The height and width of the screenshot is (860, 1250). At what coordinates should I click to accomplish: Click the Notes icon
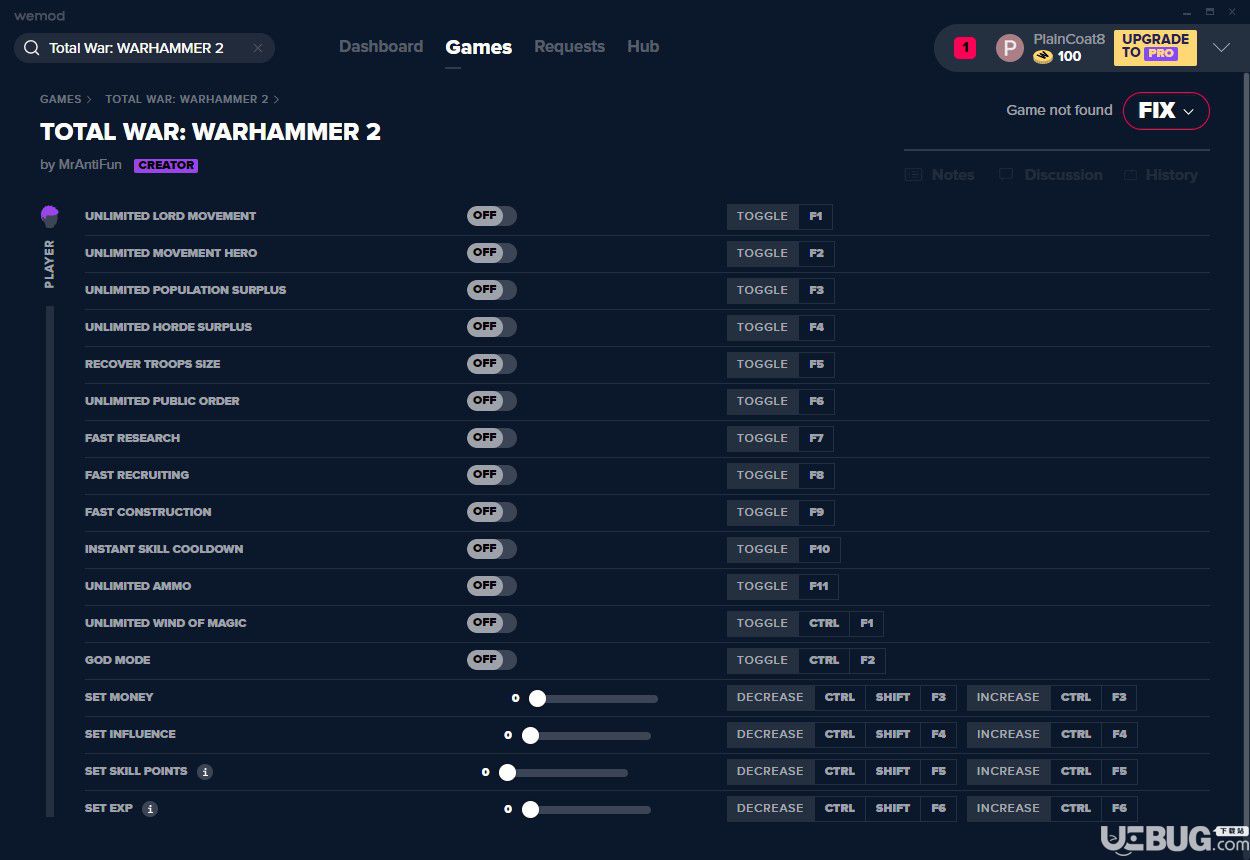click(x=913, y=175)
